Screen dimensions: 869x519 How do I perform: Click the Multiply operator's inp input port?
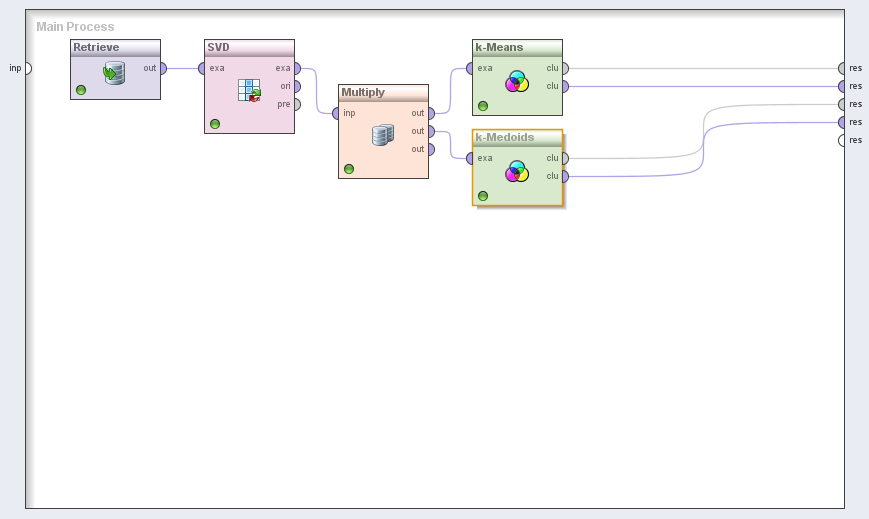point(337,114)
